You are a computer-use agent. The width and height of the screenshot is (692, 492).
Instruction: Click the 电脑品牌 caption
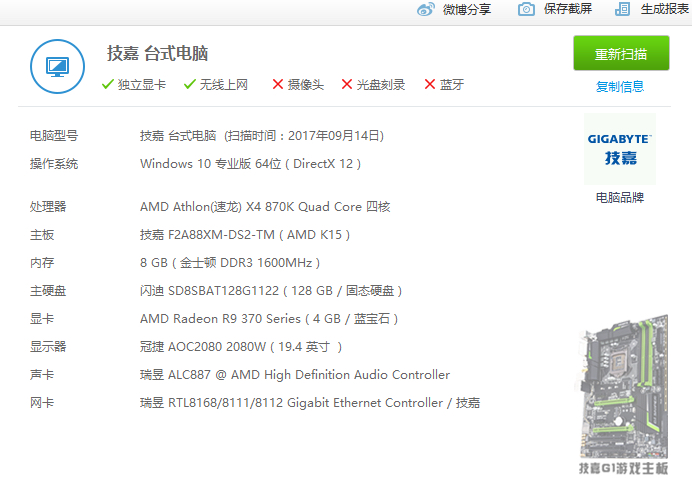click(x=620, y=197)
